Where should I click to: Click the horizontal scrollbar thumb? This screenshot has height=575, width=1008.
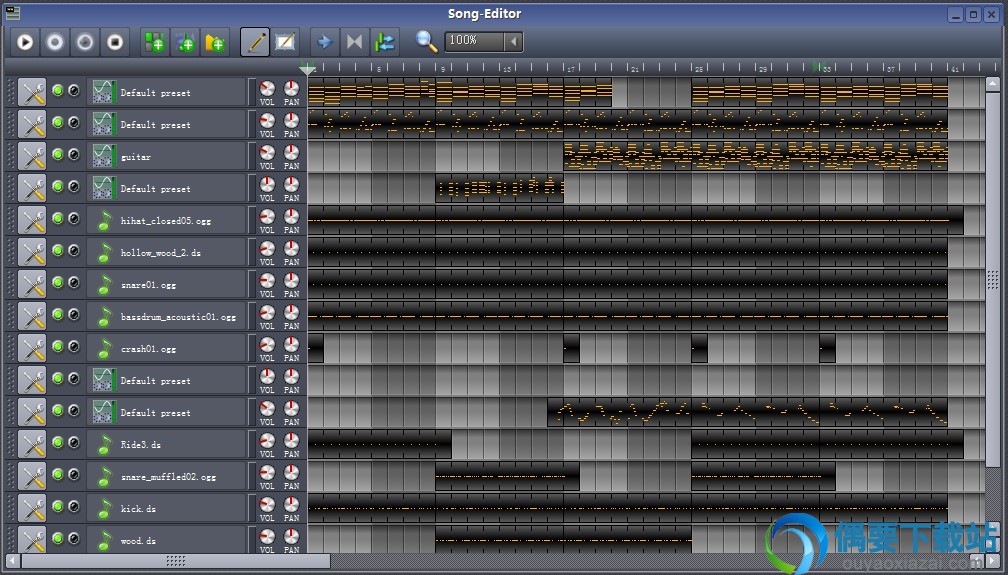click(176, 561)
